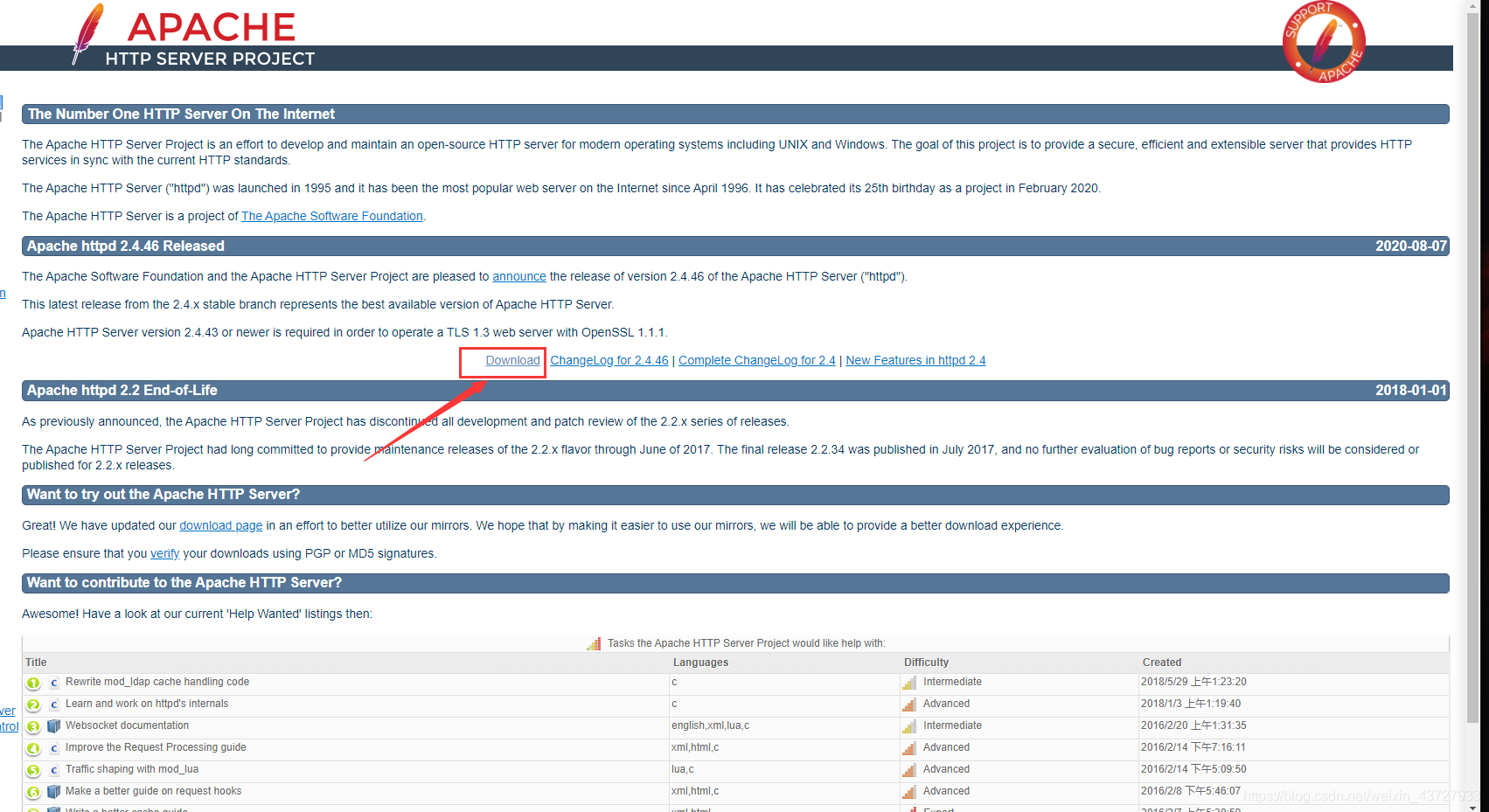Click the number 3 badge for Websocket documentation
This screenshot has height=812, width=1489.
click(x=33, y=727)
